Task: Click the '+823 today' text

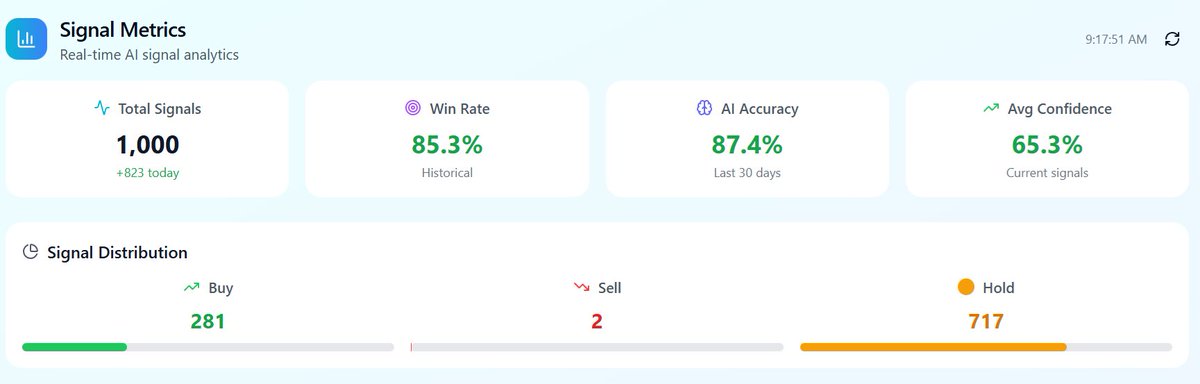Action: point(148,173)
